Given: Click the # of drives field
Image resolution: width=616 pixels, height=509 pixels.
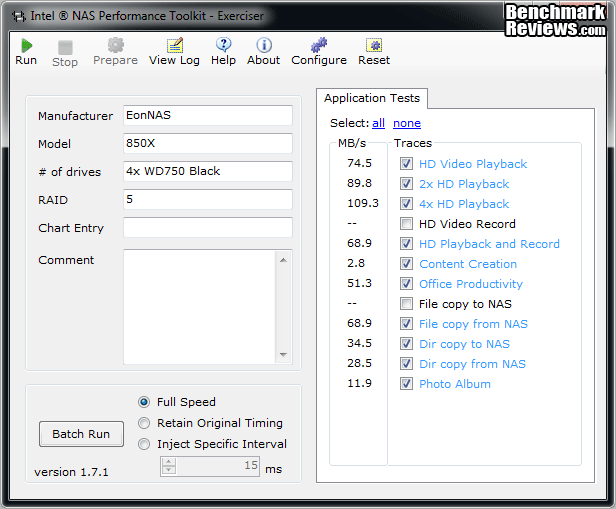Looking at the screenshot, I should pos(208,171).
